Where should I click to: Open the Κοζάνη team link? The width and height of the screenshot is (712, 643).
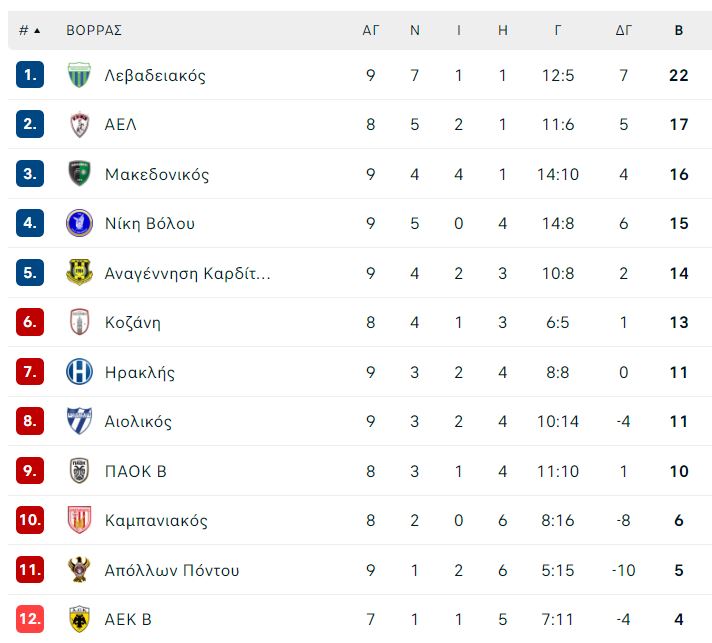coord(133,322)
